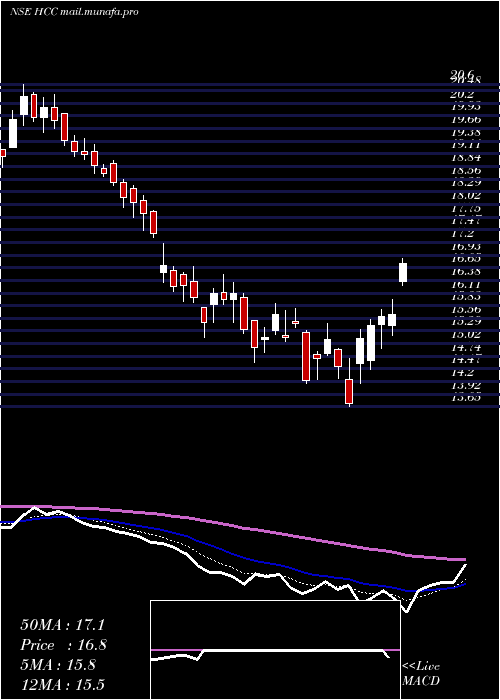Image resolution: width=500 pixels, height=700 pixels.
Task: Click the 13.65 price axis label
Action: click(x=466, y=397)
